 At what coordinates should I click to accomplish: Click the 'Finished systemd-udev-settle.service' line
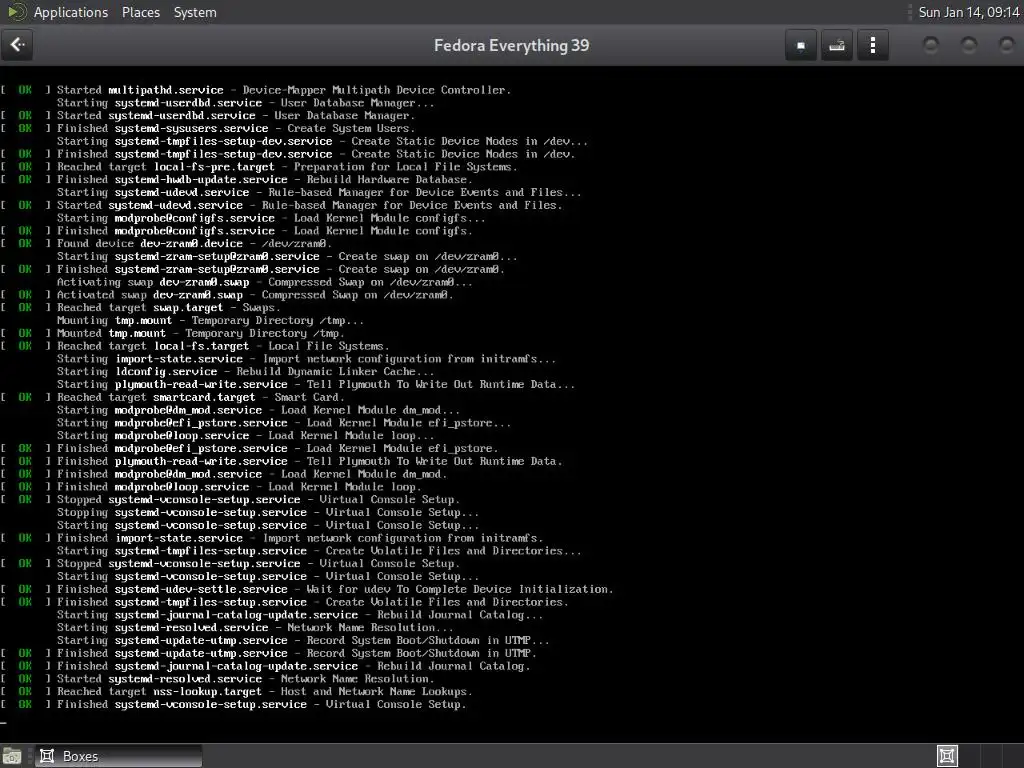[307, 589]
